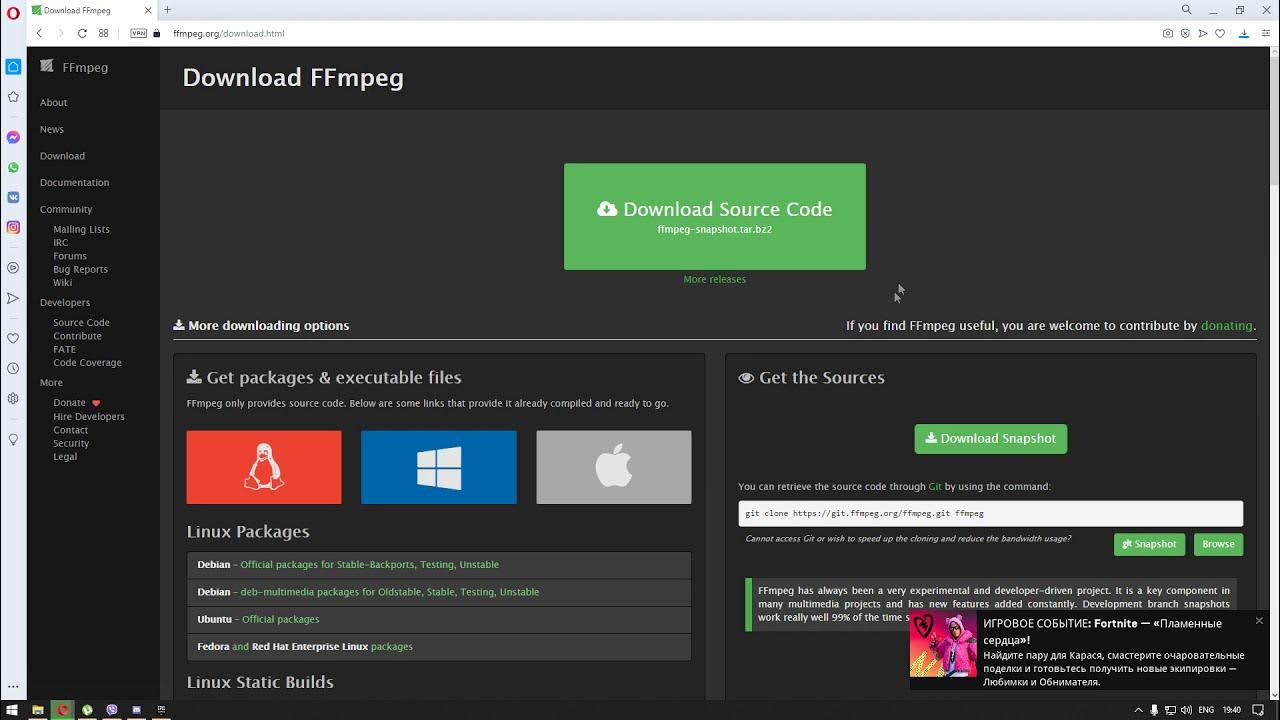Image resolution: width=1280 pixels, height=720 pixels.
Task: Close the Download FFmpeg tab
Action: 150,10
